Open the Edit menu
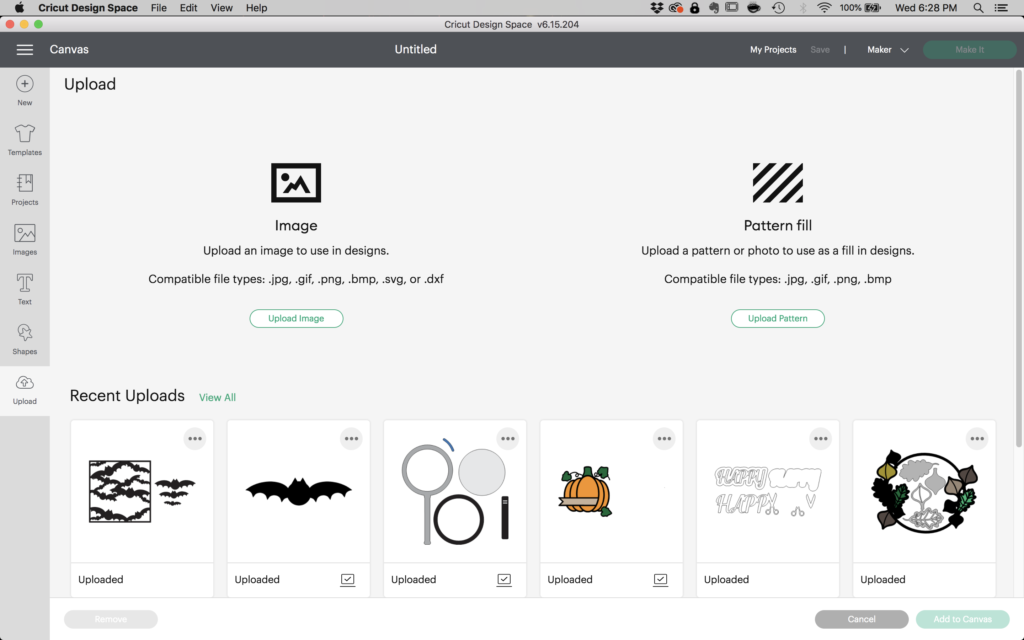The image size is (1024, 640). (189, 8)
